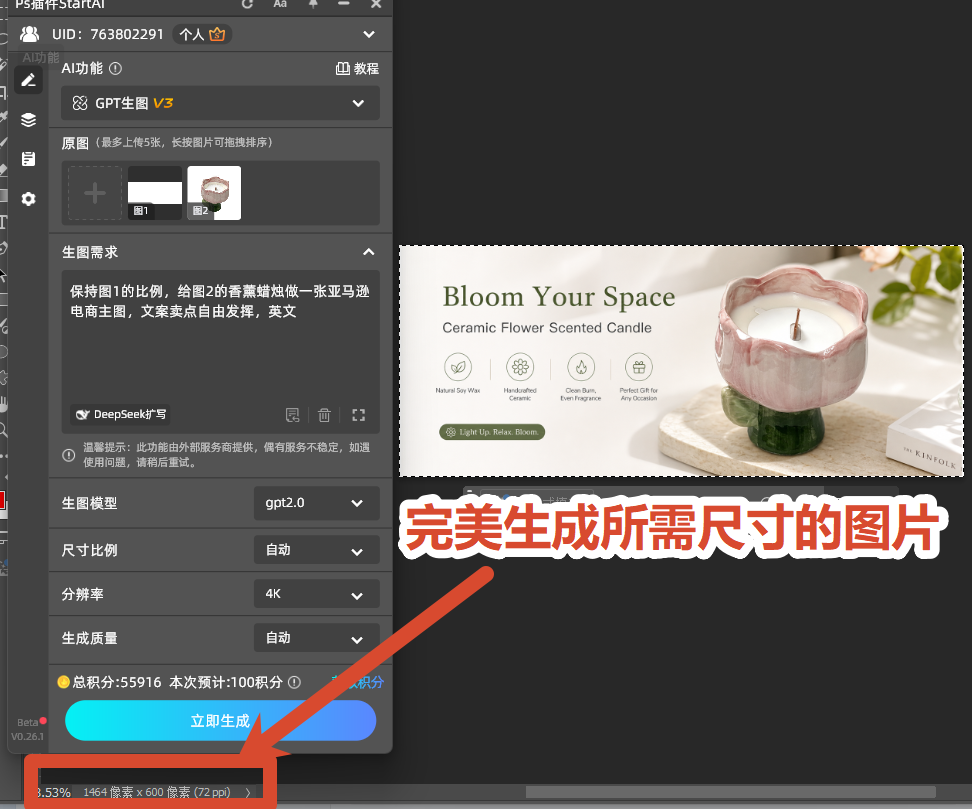Click the 3.53% zoom level field
The width and height of the screenshot is (972, 809).
(x=53, y=792)
